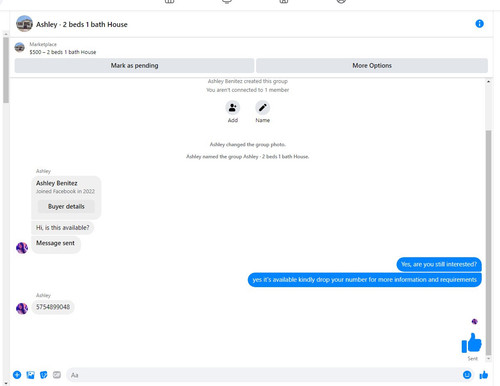
Task: Choose a sticker from the sticker icon
Action: 44,375
